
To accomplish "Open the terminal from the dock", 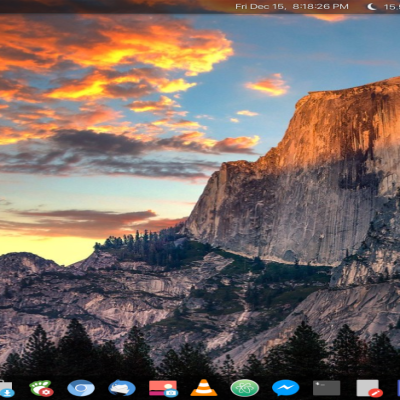I will pos(327,388).
